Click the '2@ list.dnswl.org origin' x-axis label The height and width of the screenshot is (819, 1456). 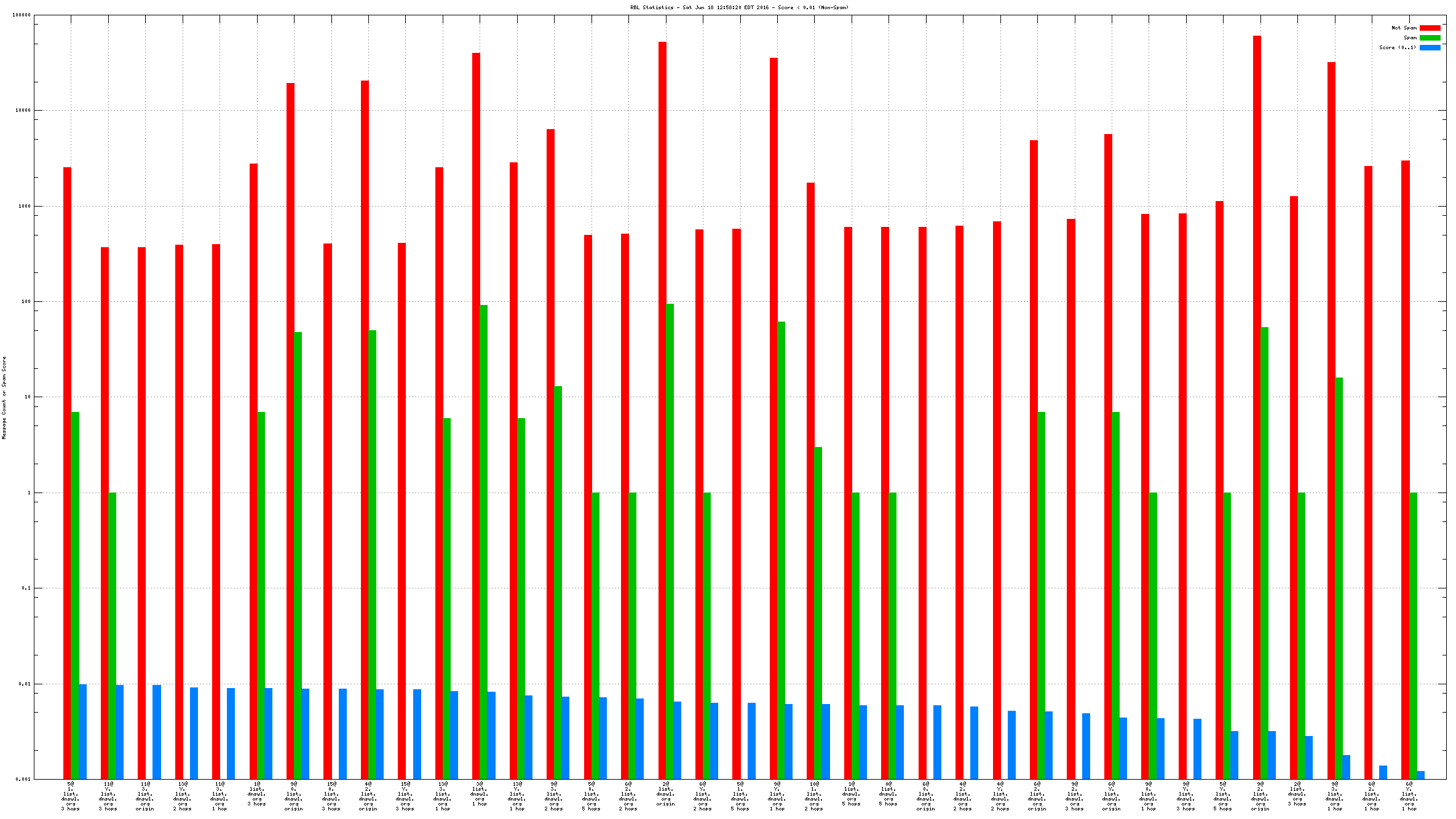(665, 794)
